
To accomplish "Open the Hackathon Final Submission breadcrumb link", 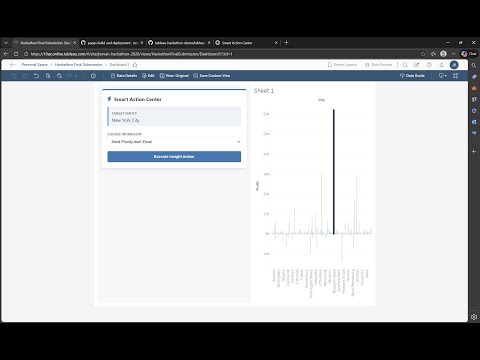I will [79, 65].
